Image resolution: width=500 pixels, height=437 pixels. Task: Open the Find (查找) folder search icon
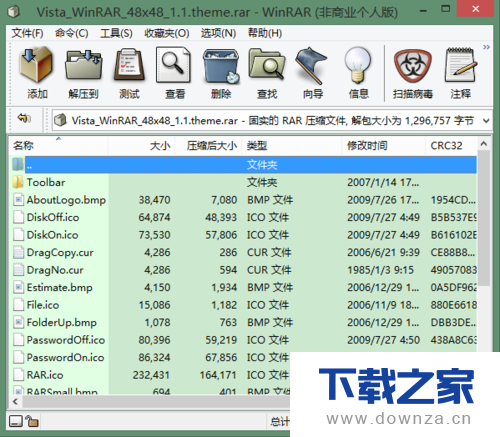[x=267, y=64]
